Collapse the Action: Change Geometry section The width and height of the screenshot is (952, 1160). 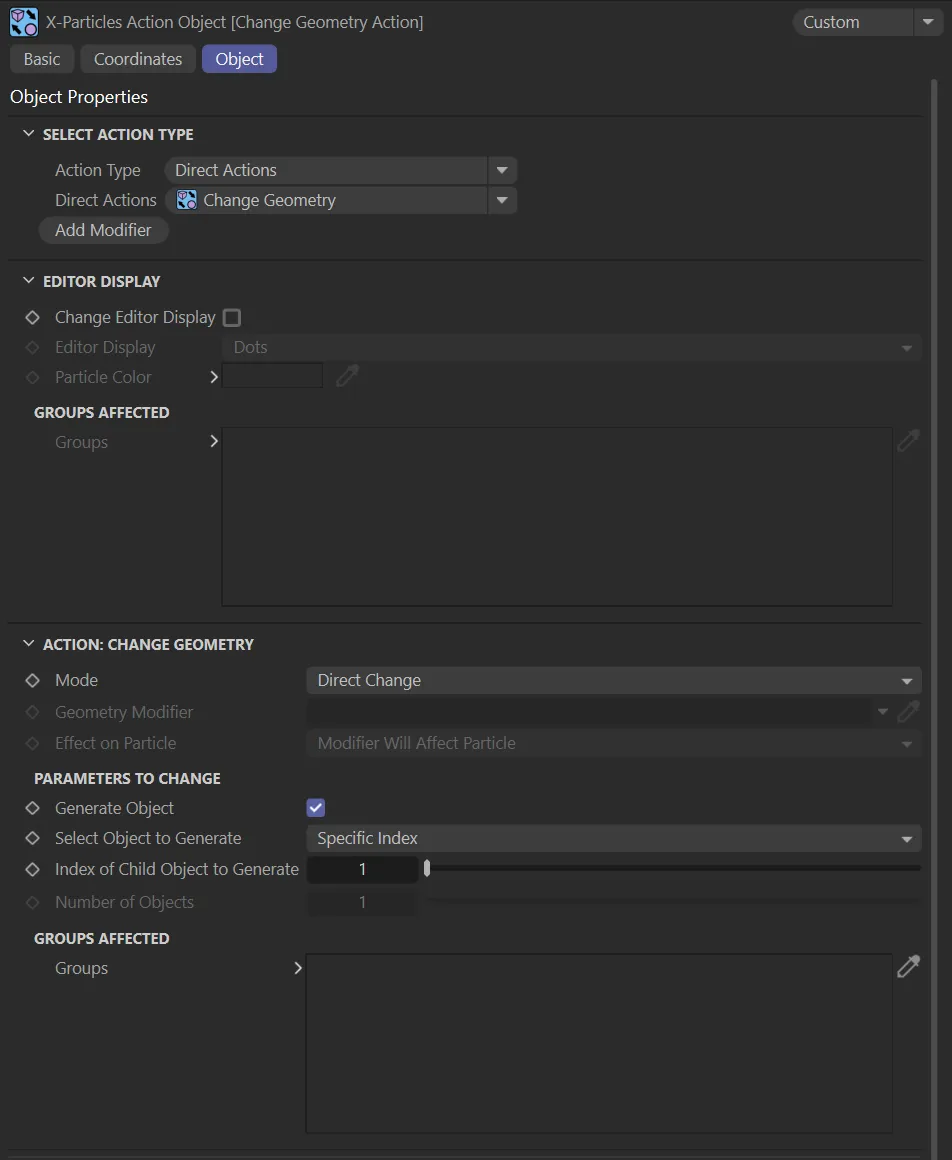pyautogui.click(x=28, y=644)
